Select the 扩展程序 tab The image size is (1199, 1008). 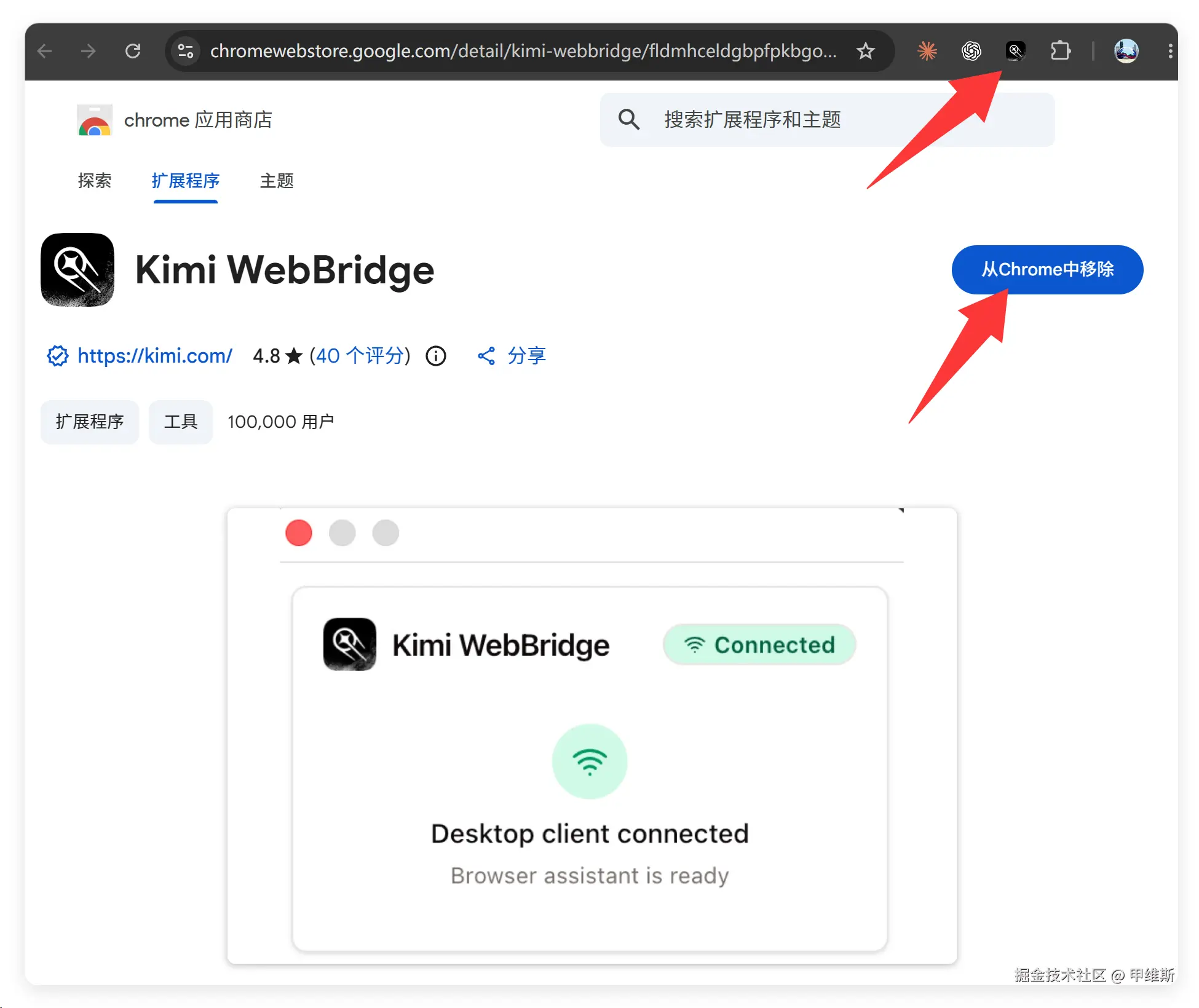coord(186,181)
